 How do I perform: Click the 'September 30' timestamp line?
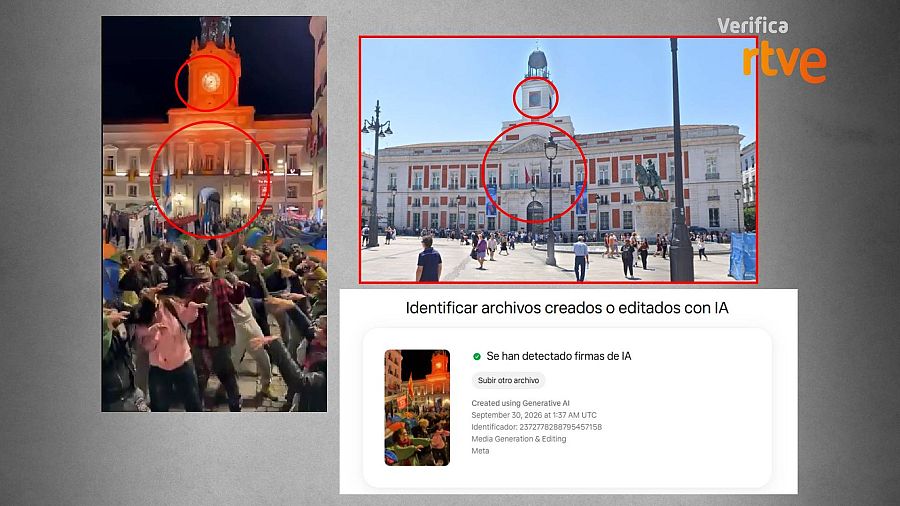534,415
